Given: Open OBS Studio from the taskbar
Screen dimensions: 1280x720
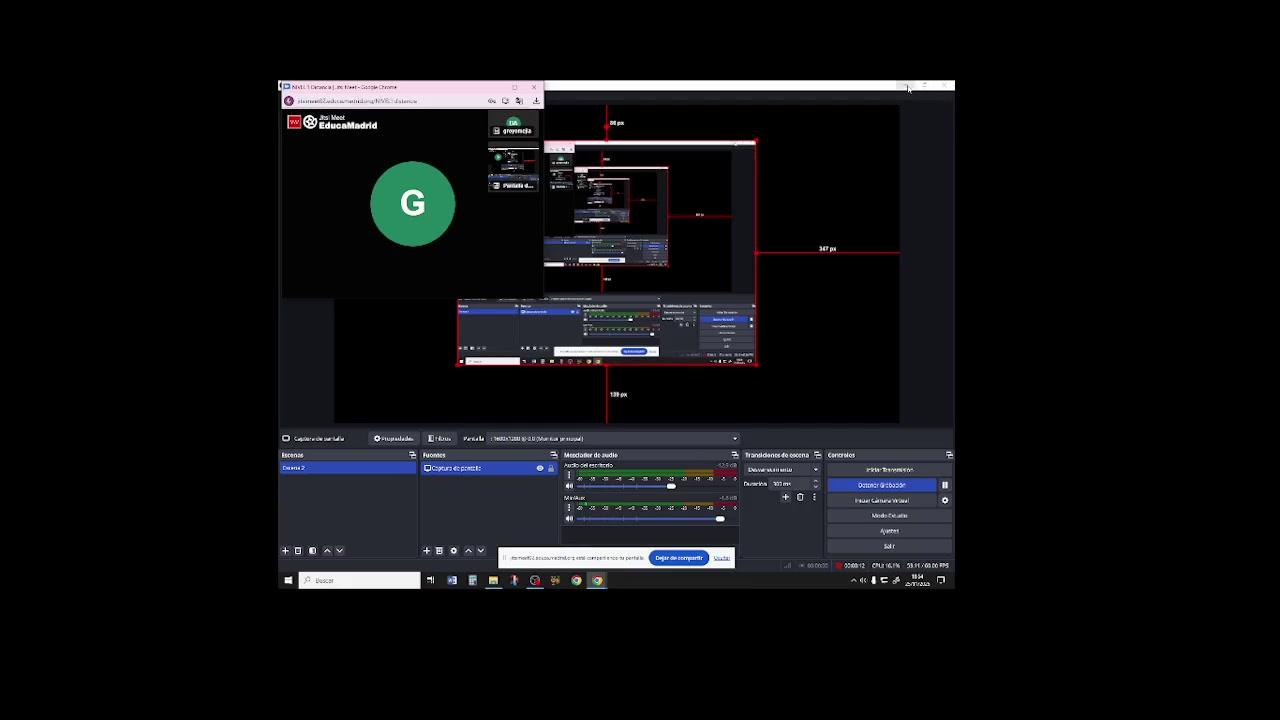Looking at the screenshot, I should pos(535,580).
